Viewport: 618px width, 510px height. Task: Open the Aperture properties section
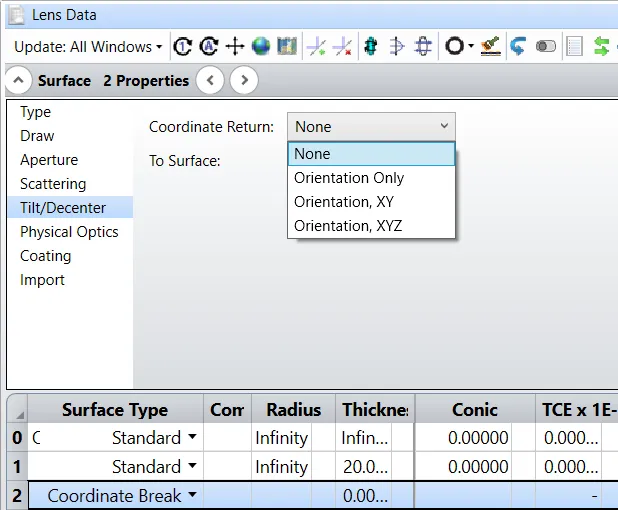point(49,160)
